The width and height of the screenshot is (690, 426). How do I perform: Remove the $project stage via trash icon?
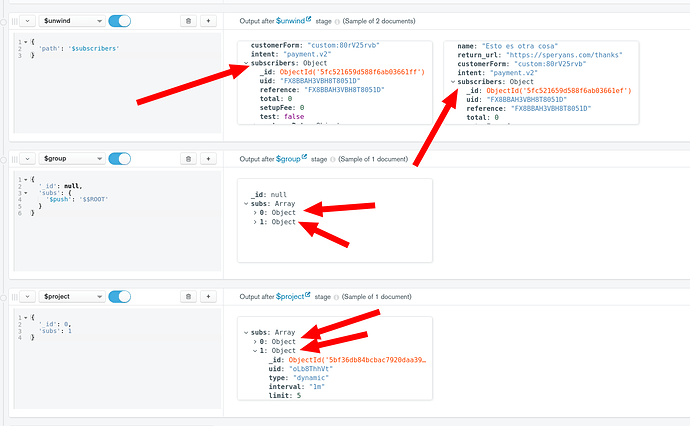coord(189,297)
